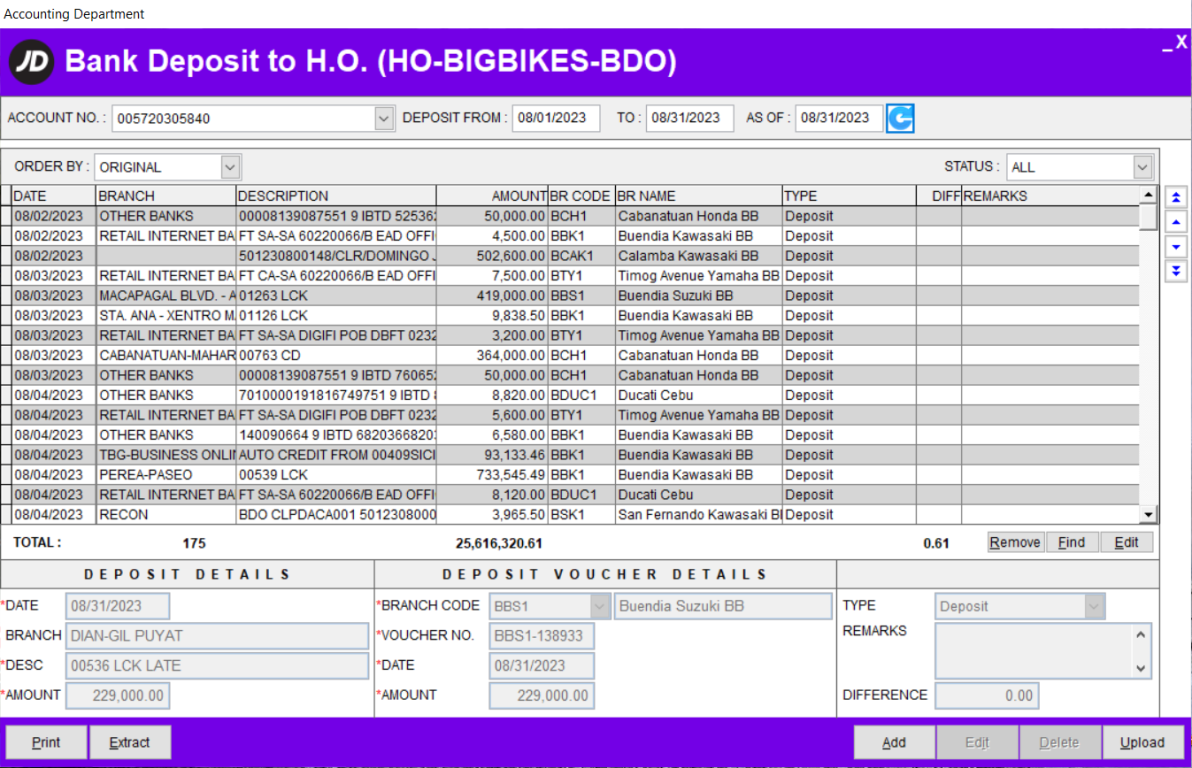
Task: Move up one record arrow icon
Action: coord(1176,222)
